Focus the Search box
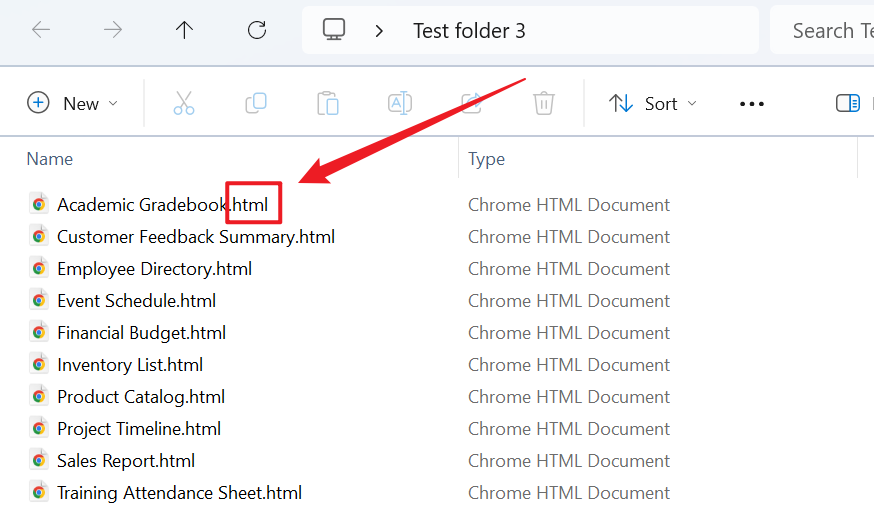 (822, 30)
